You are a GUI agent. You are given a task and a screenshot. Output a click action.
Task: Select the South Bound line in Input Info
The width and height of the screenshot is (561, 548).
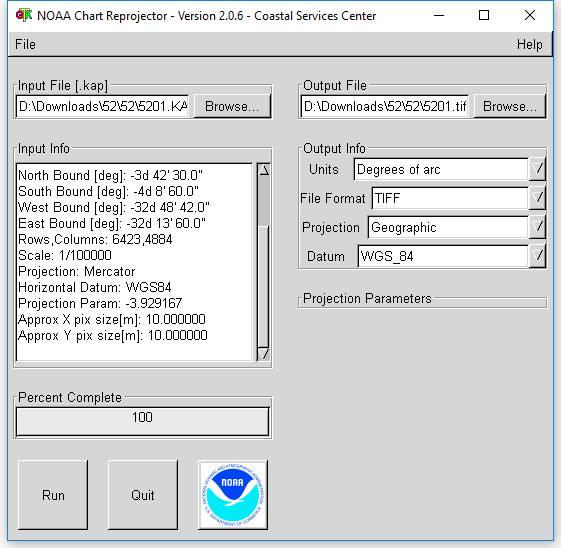108,191
